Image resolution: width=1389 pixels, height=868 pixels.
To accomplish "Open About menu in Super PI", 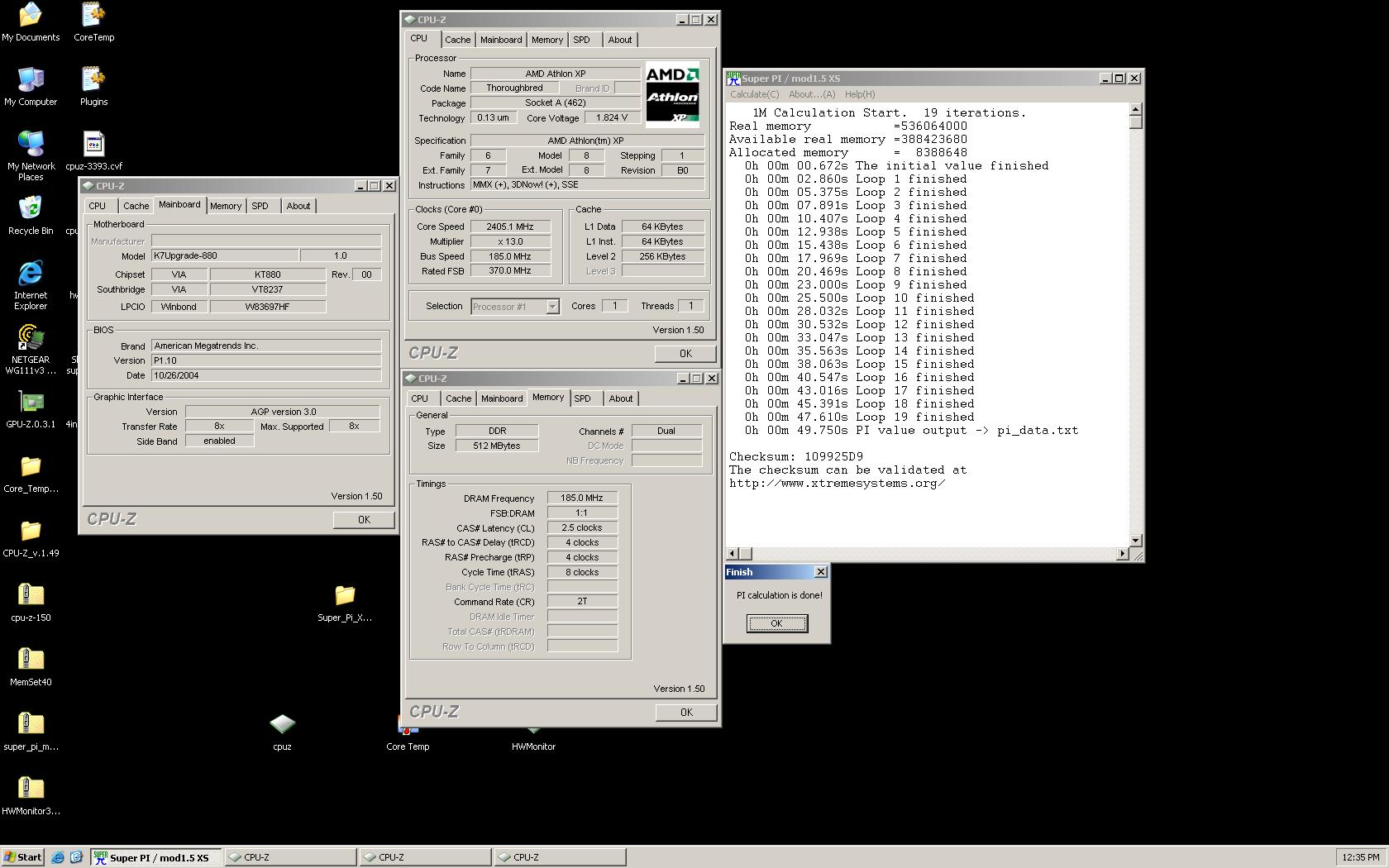I will pos(812,94).
